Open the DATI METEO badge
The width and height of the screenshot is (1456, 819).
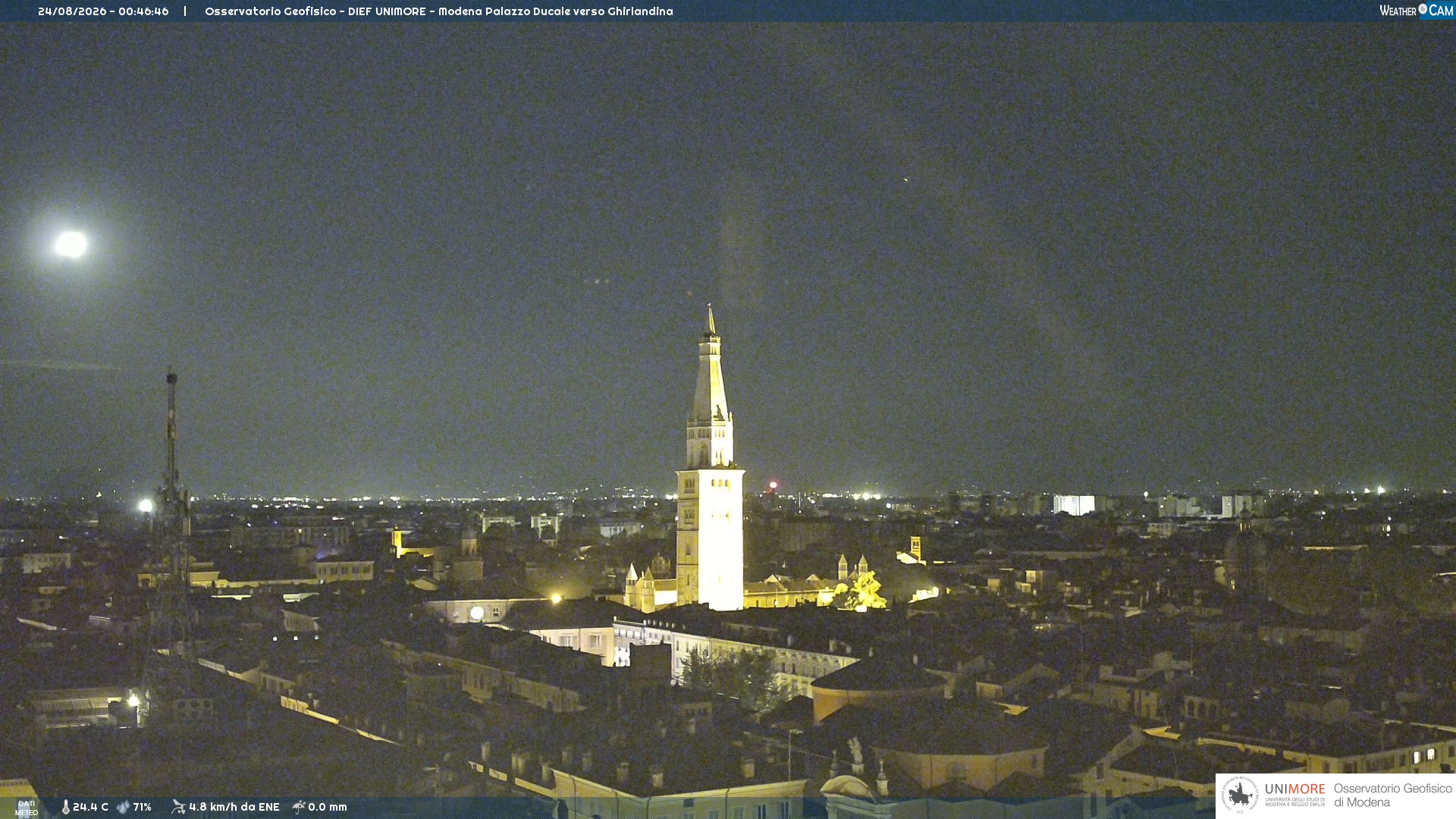click(x=27, y=808)
